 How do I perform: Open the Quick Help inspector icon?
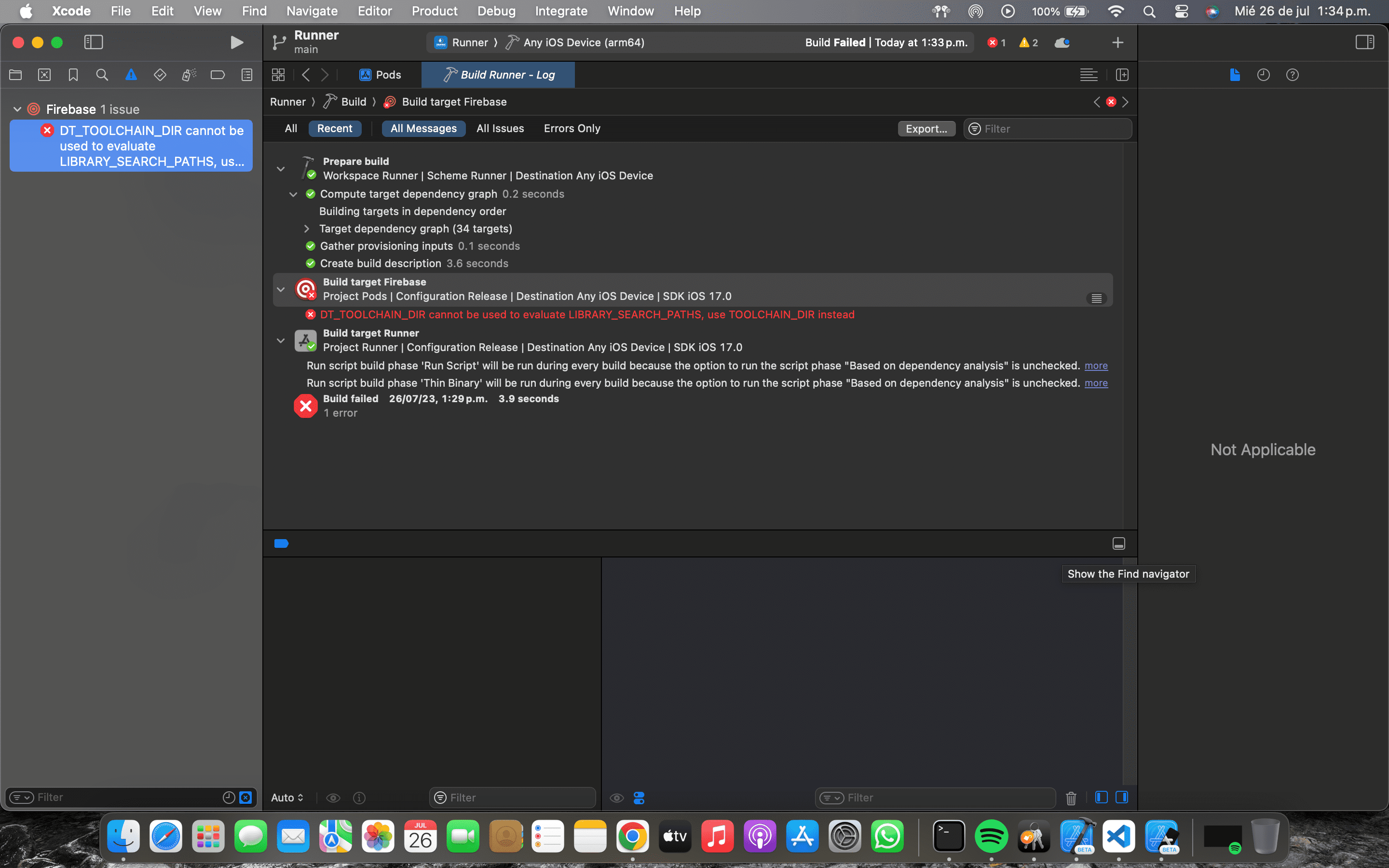click(1292, 75)
